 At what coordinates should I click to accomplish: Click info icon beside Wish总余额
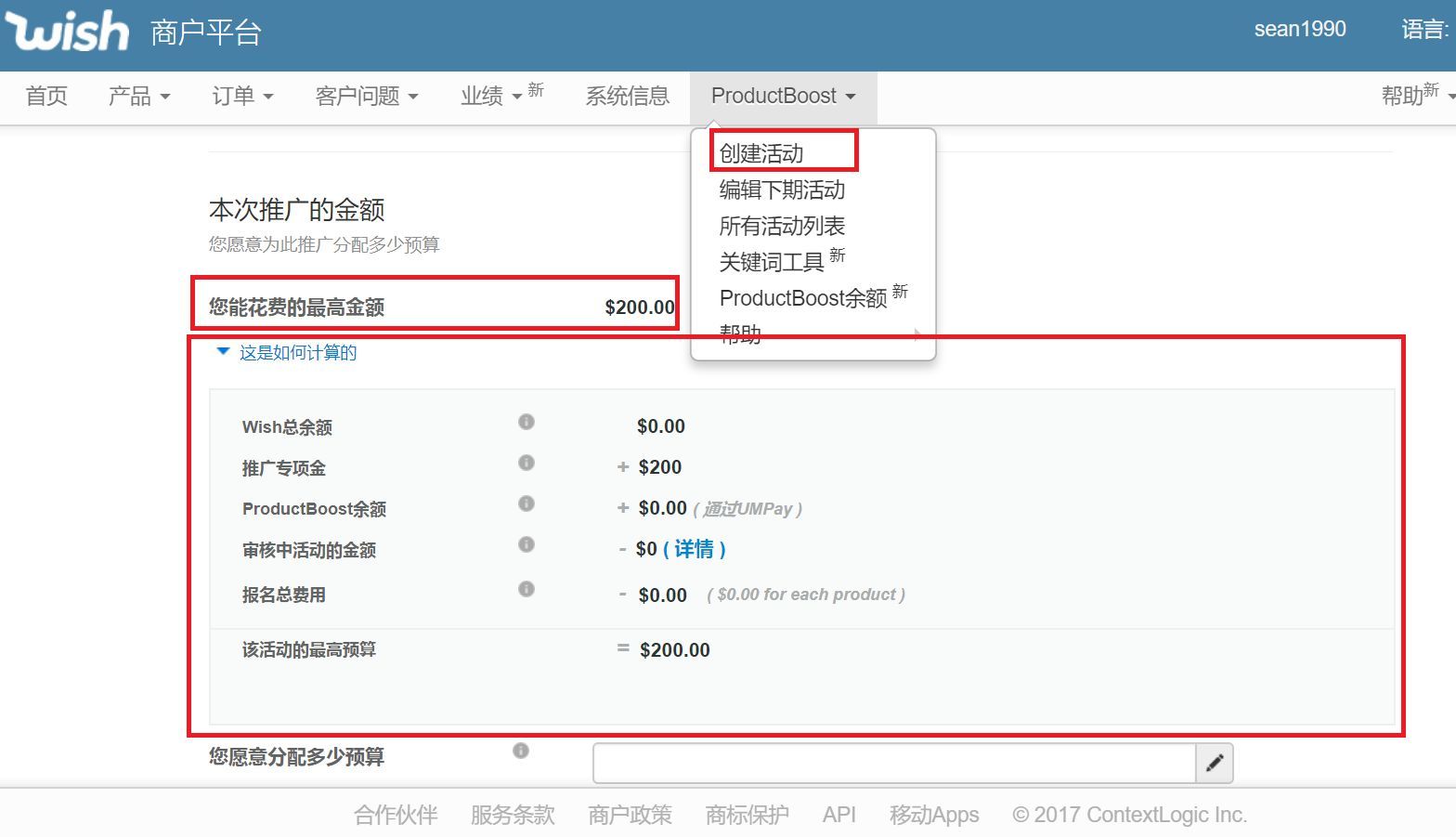(526, 422)
